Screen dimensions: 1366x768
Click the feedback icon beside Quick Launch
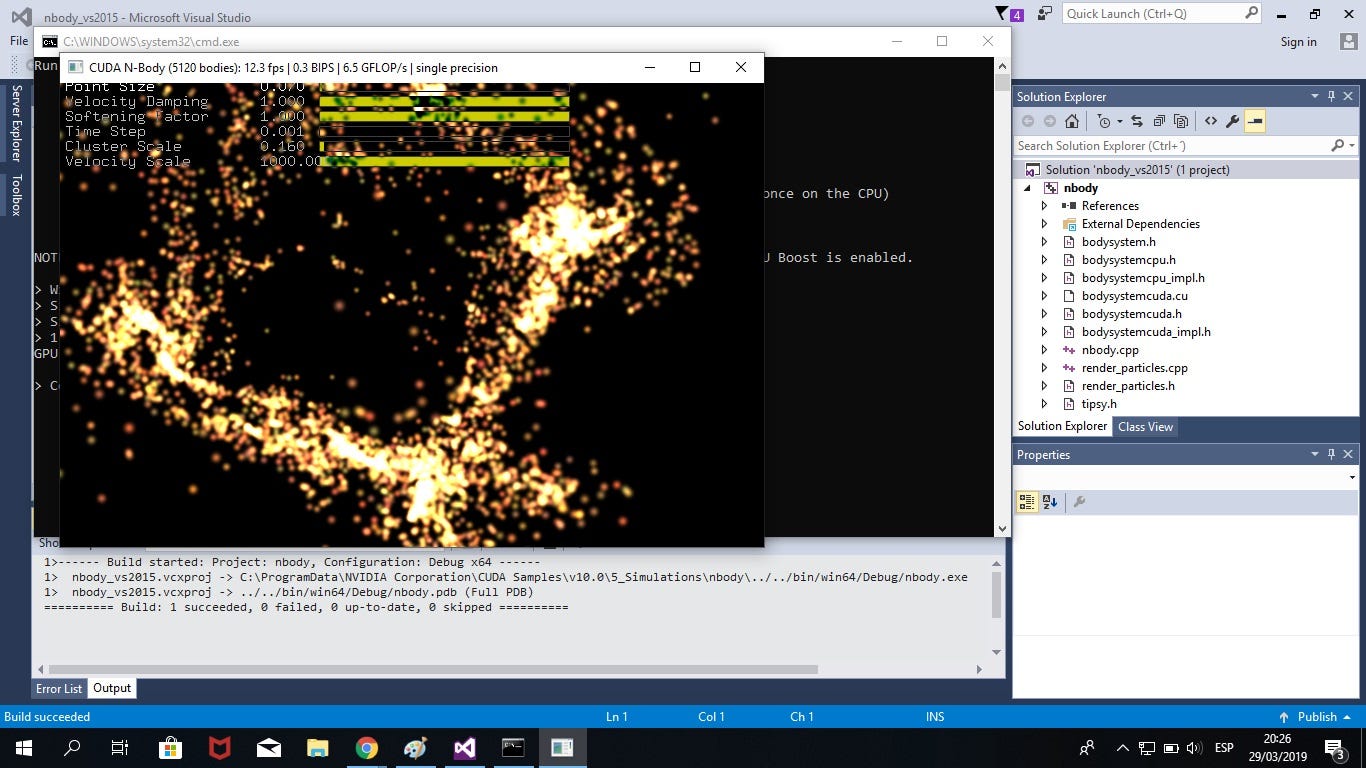coord(1045,14)
